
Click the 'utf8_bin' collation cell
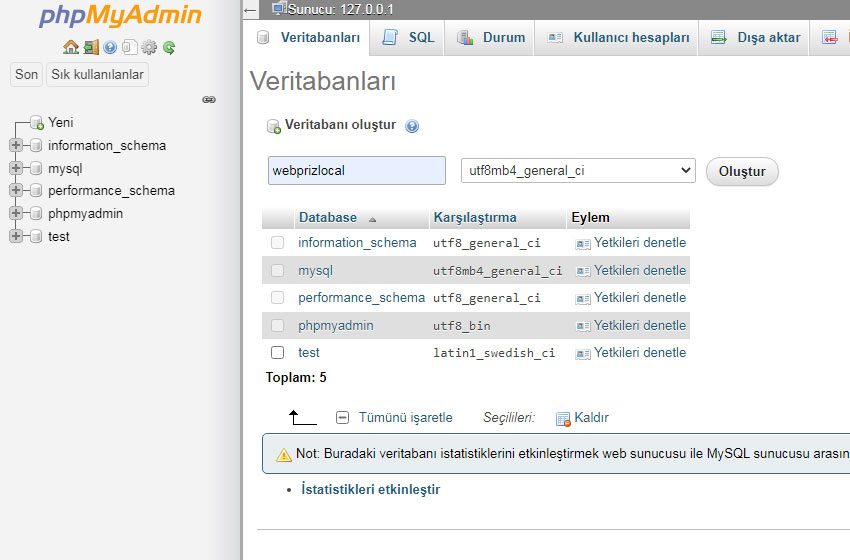(461, 326)
